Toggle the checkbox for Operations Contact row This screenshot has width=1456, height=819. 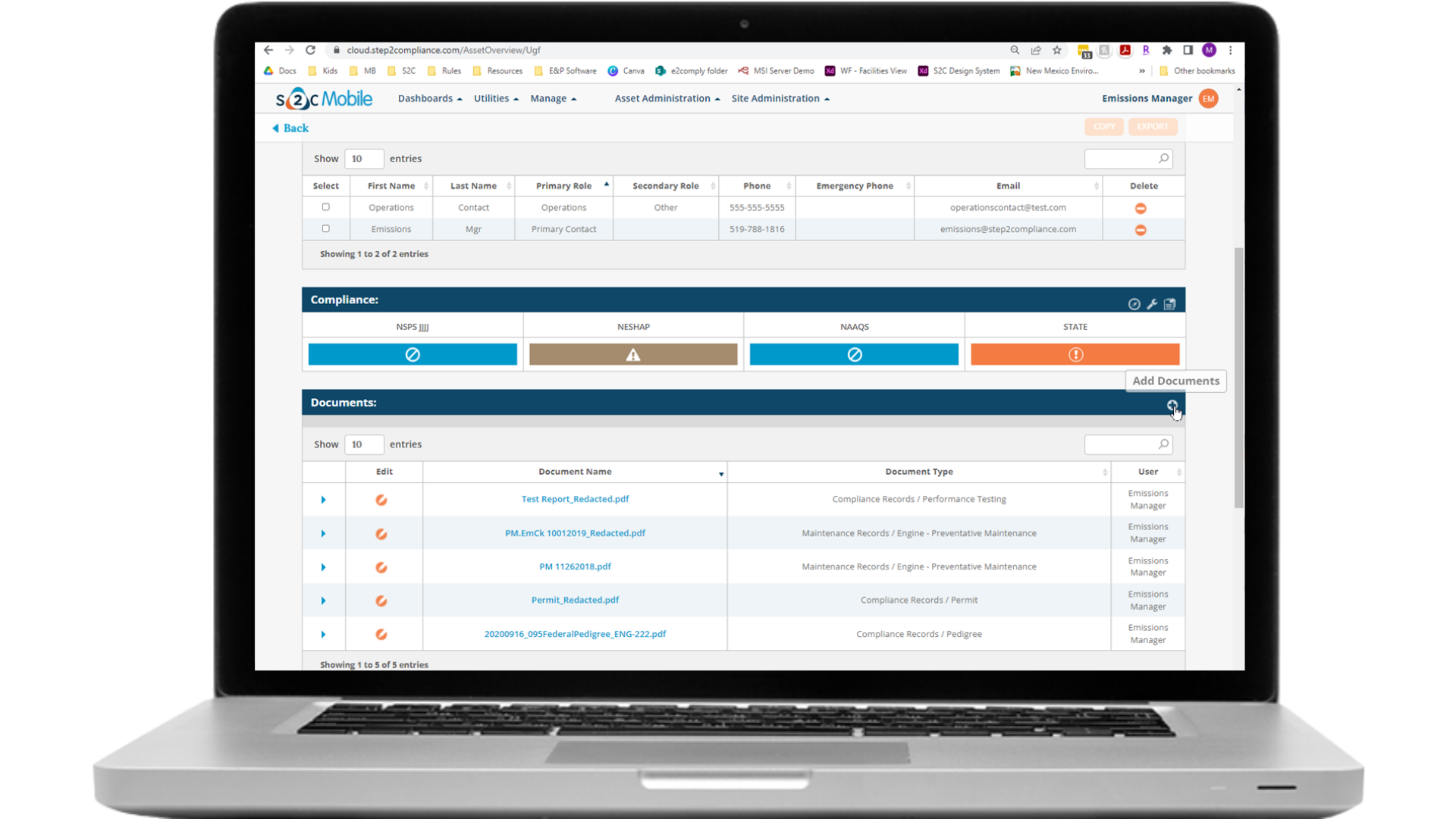point(326,207)
